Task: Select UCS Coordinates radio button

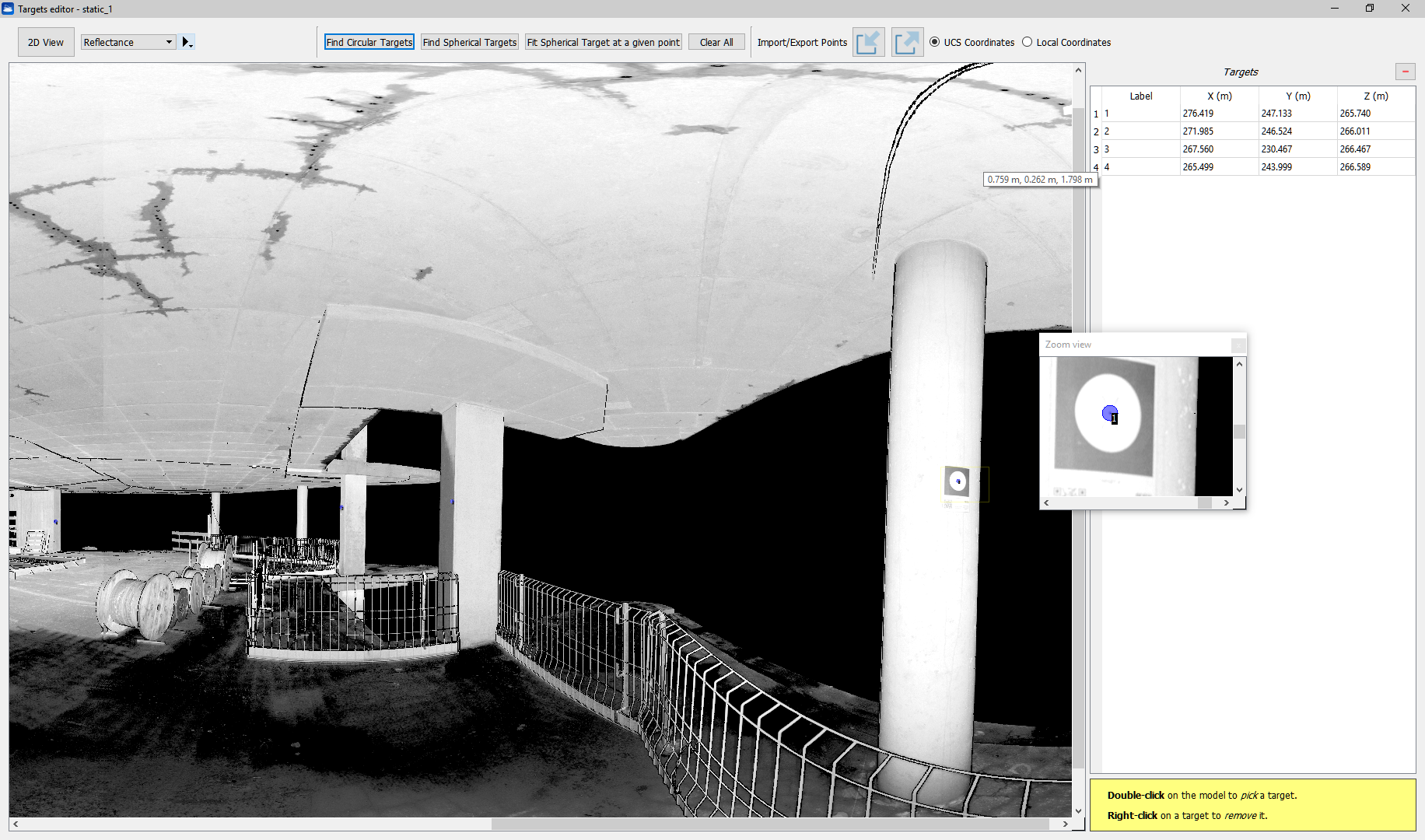Action: pyautogui.click(x=934, y=42)
